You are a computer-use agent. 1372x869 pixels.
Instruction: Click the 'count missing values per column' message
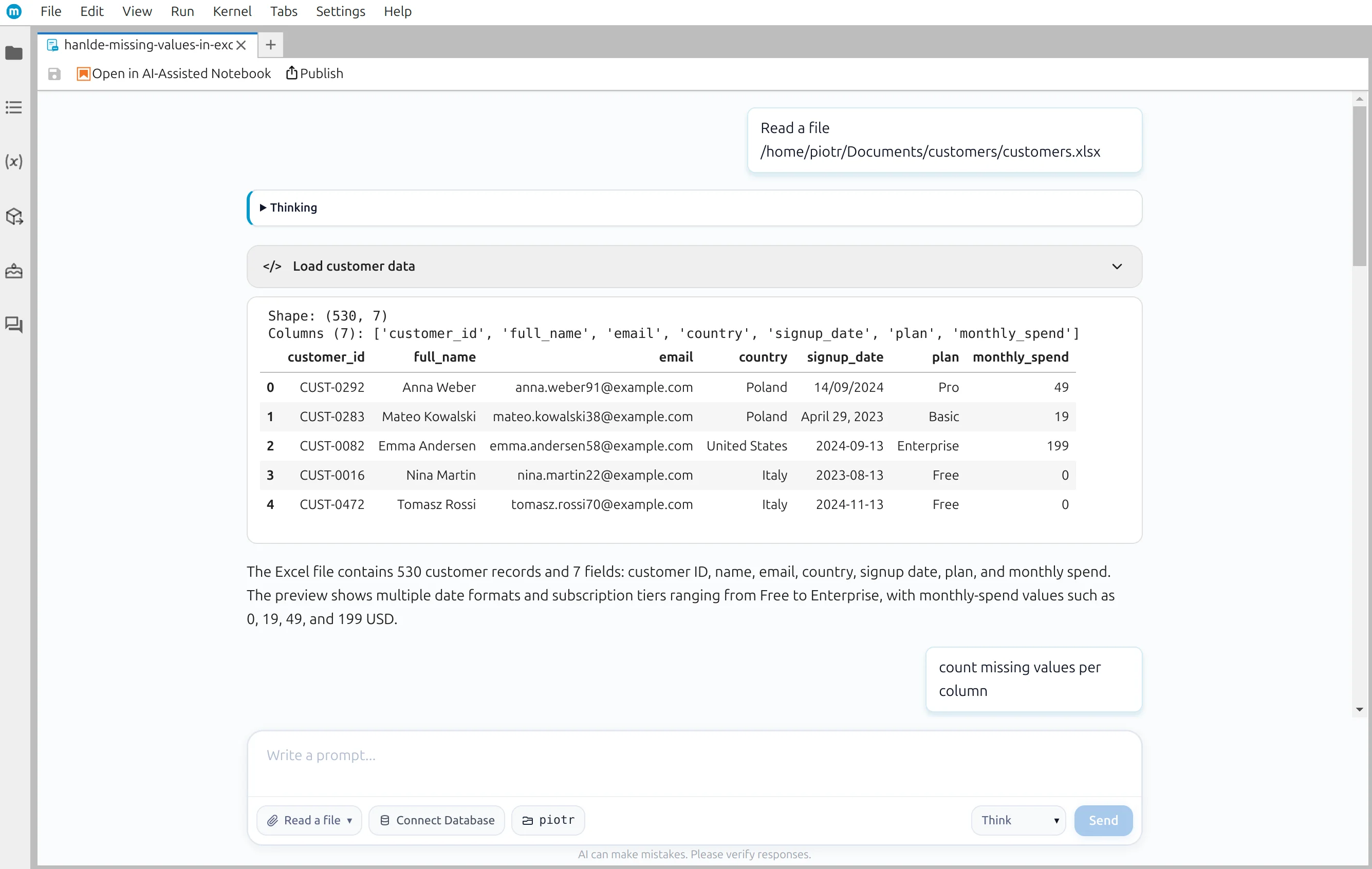point(1033,679)
